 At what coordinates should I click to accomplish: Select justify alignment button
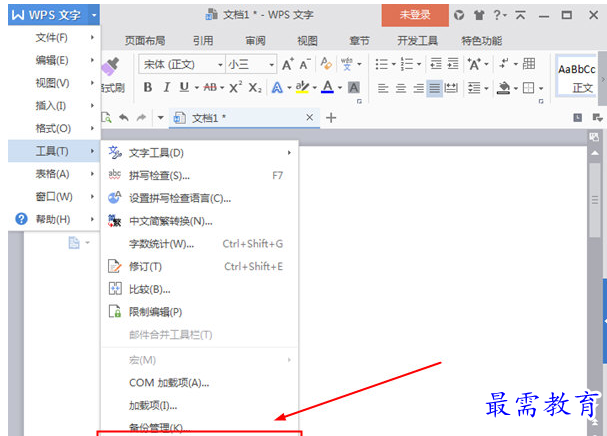[x=435, y=88]
